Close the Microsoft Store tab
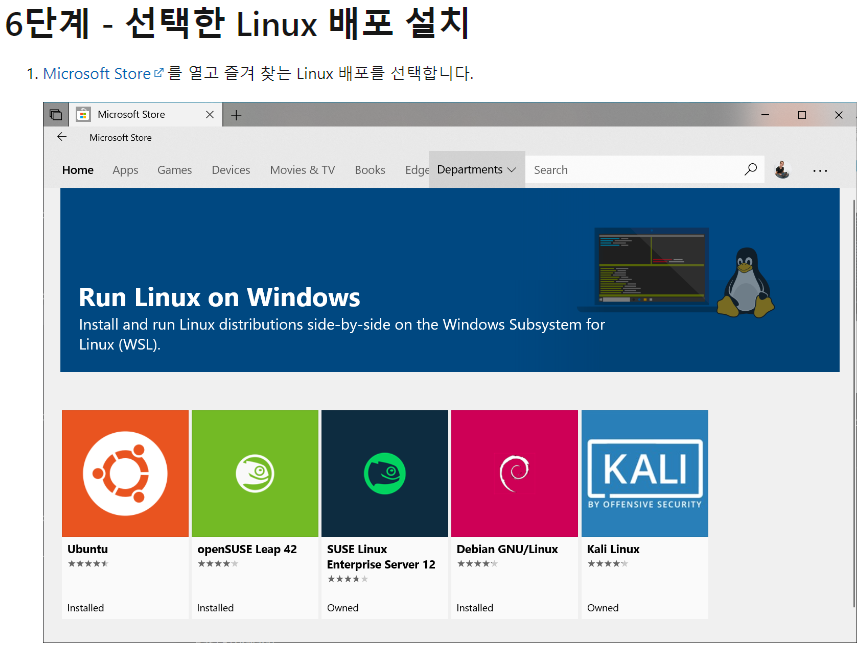868x655 pixels. click(x=210, y=115)
